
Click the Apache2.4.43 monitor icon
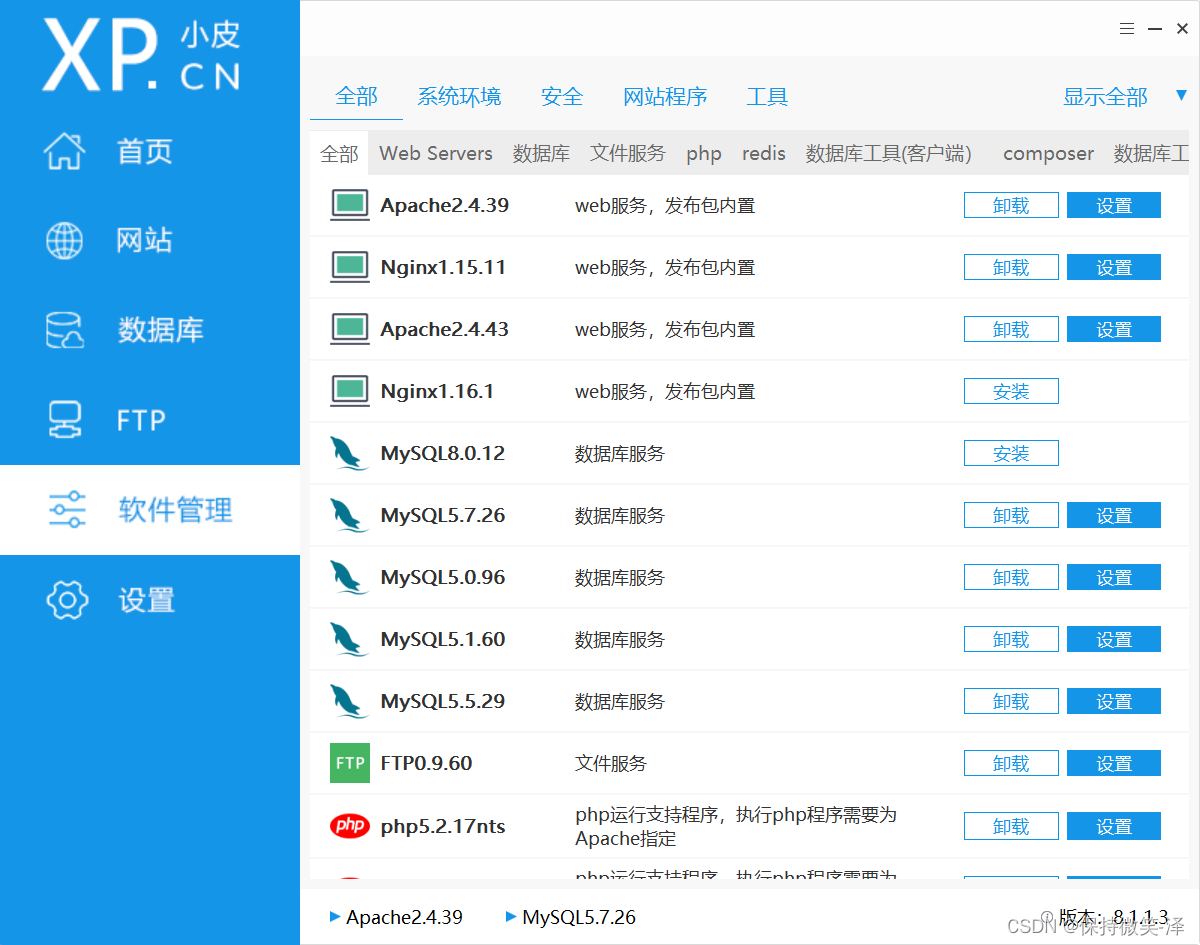(x=350, y=329)
